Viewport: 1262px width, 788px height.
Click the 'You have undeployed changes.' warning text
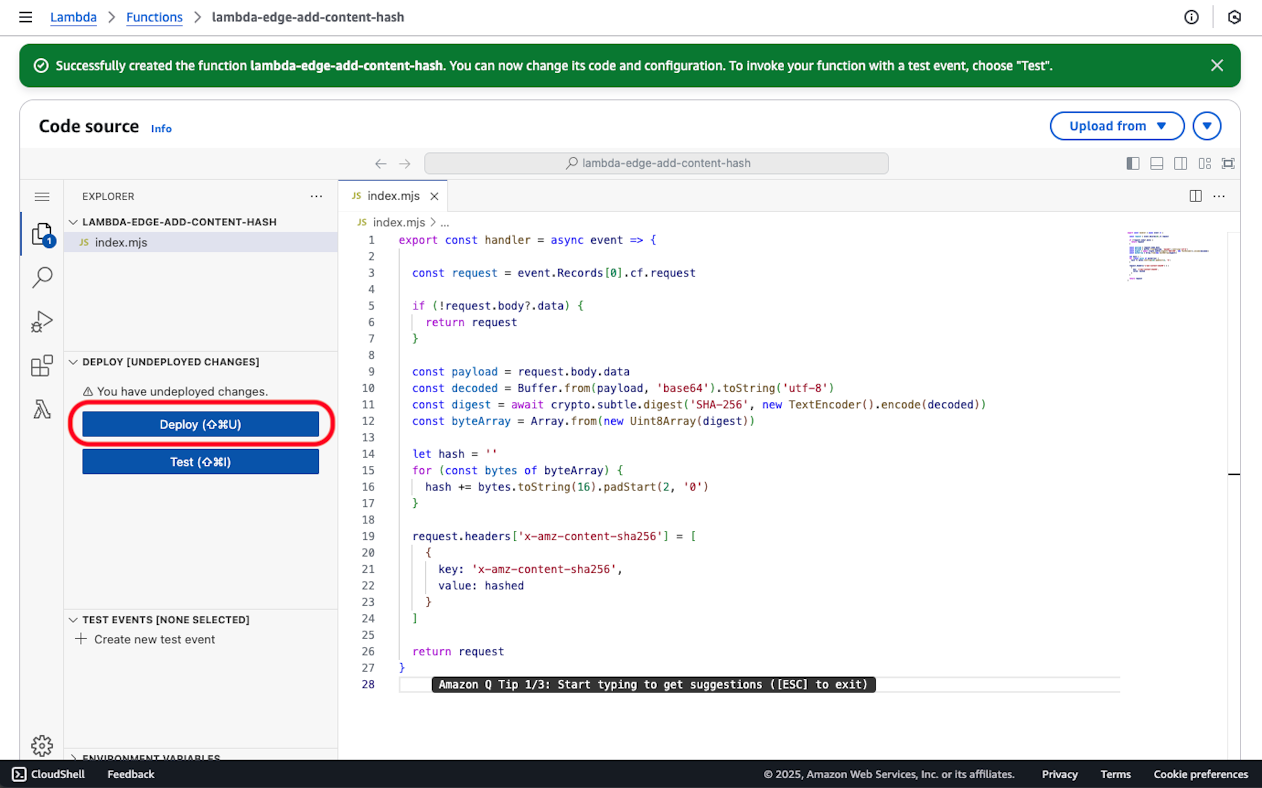pos(182,391)
